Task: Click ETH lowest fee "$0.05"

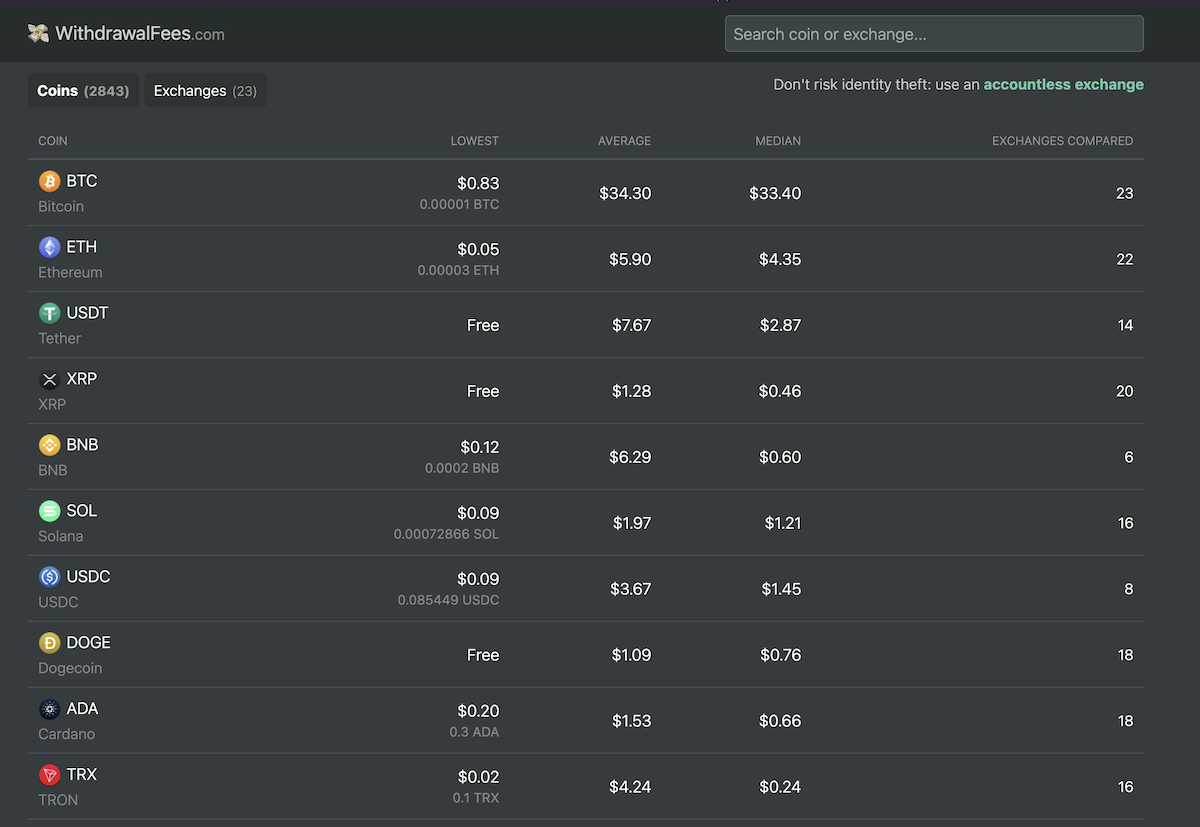Action: point(478,249)
